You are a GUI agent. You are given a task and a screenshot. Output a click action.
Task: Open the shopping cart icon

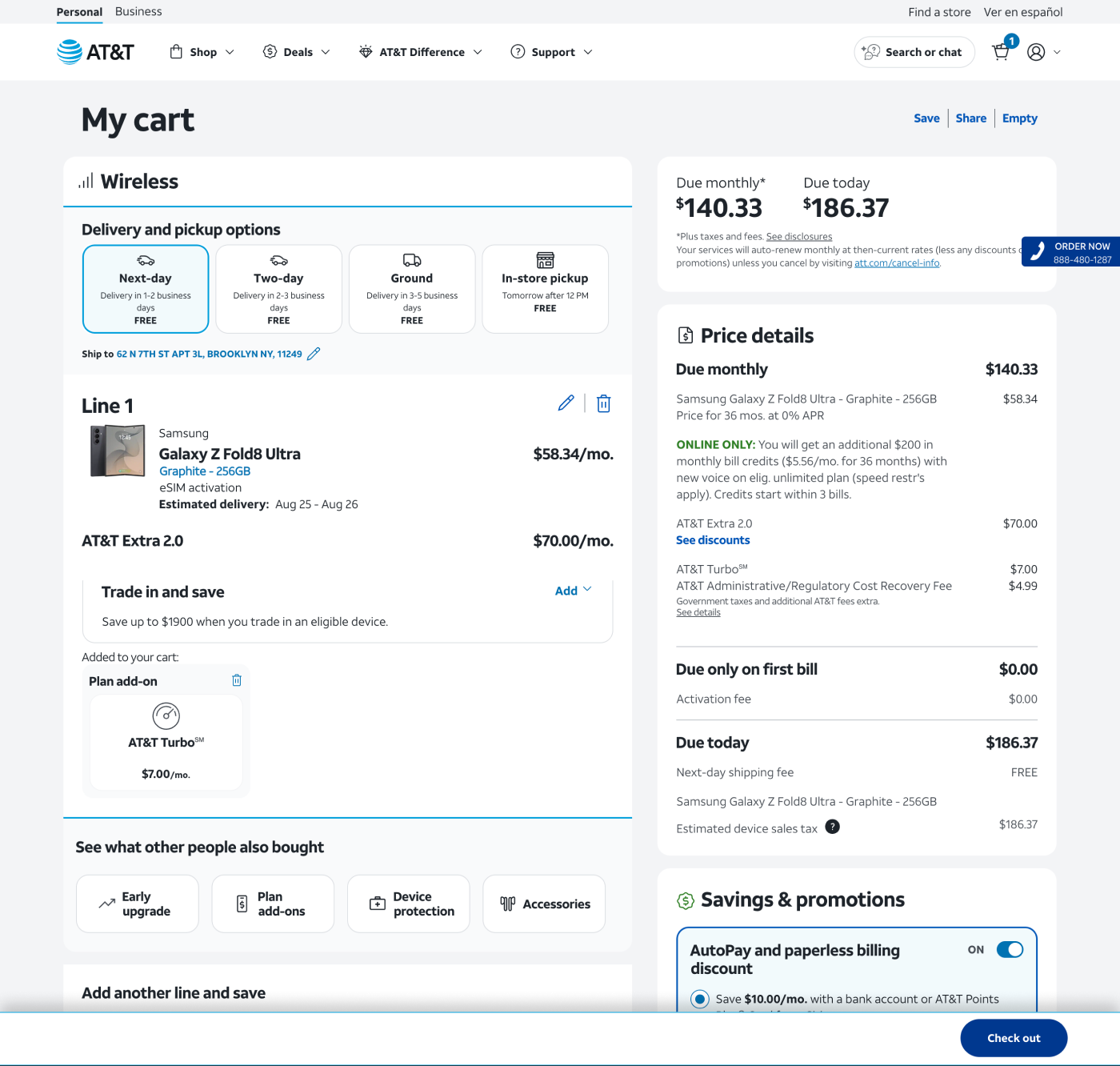coord(1001,52)
